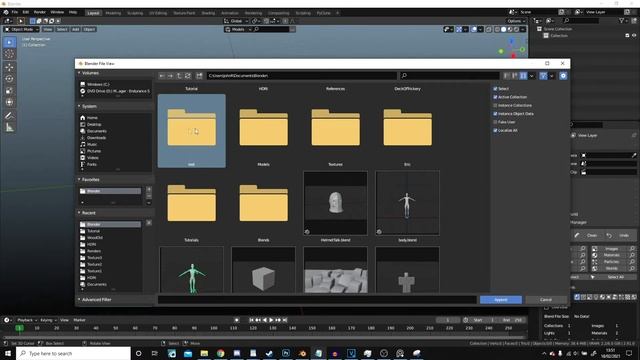Remove selected Favorites bookmark with minus
640x360 pixels.
(x=149, y=196)
